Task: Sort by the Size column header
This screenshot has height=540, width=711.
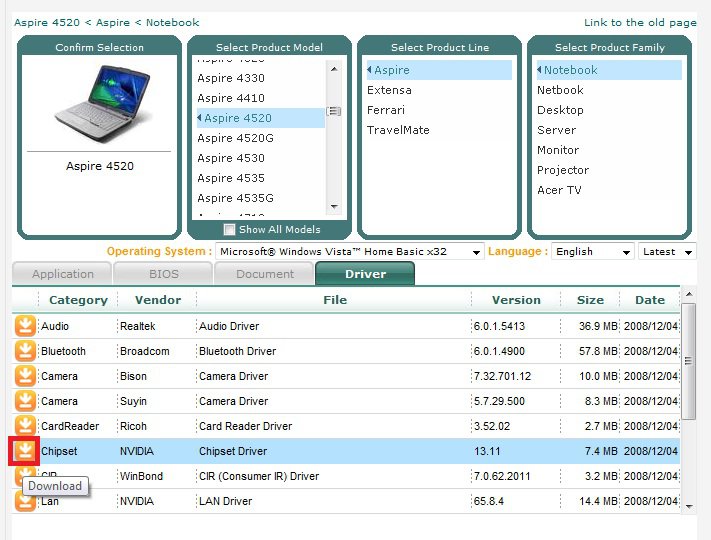Action: click(590, 300)
